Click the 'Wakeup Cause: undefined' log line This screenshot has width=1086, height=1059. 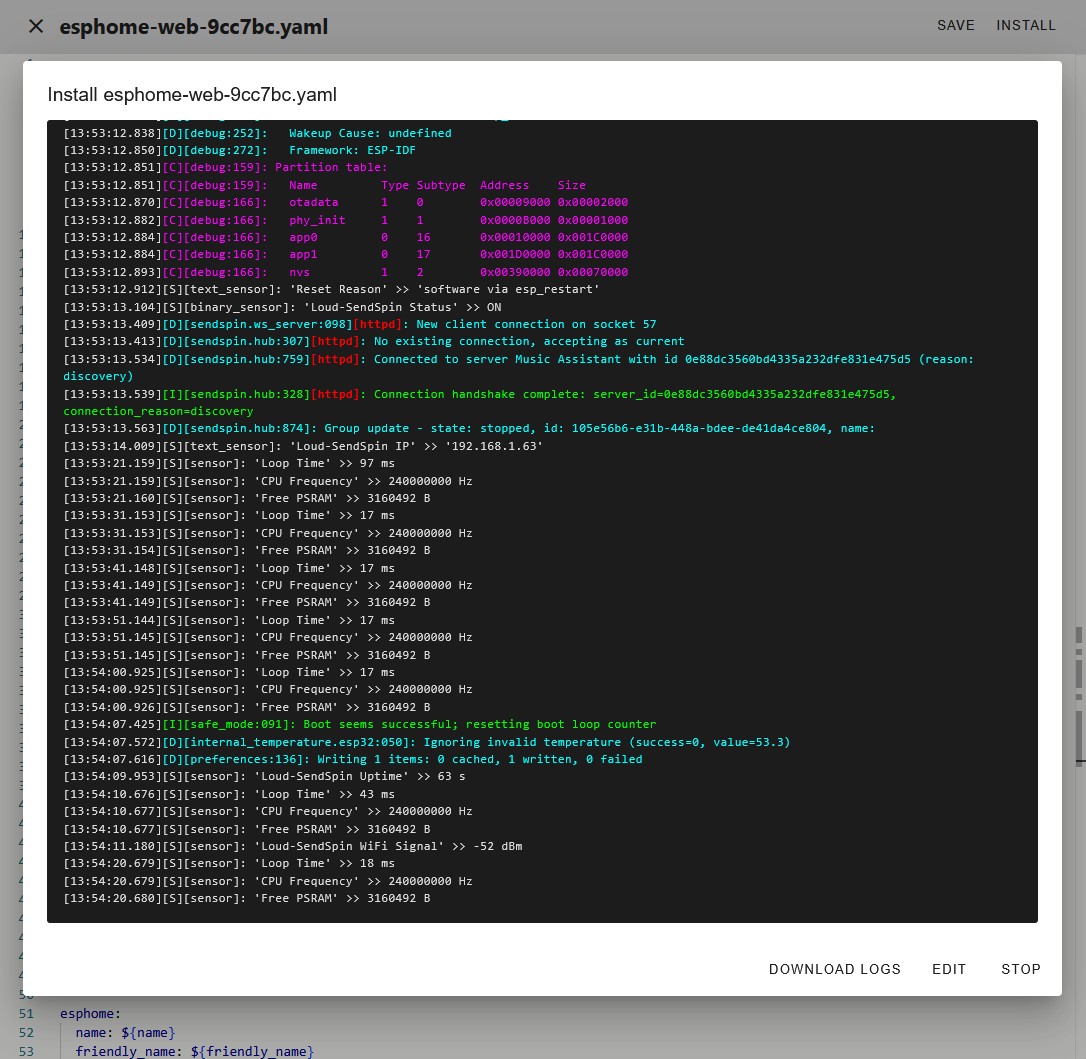click(257, 133)
